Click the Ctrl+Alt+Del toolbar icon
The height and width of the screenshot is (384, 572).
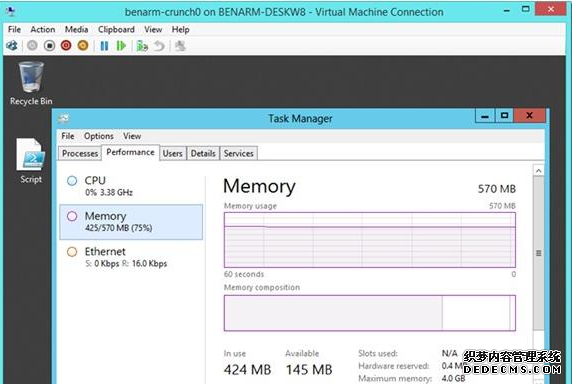coord(12,46)
